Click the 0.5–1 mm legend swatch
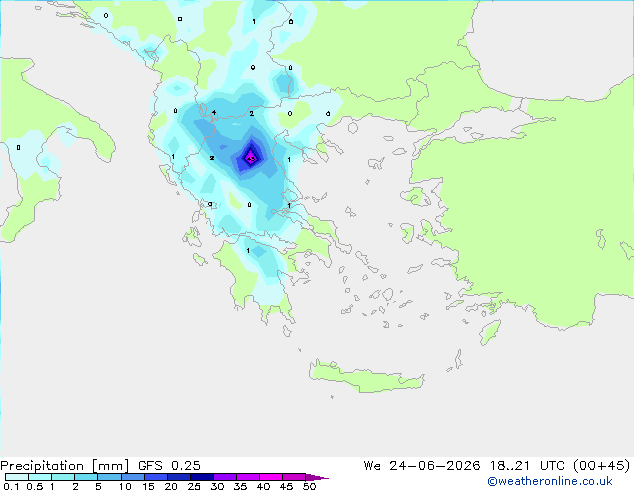The height and width of the screenshot is (490, 634). 40,477
